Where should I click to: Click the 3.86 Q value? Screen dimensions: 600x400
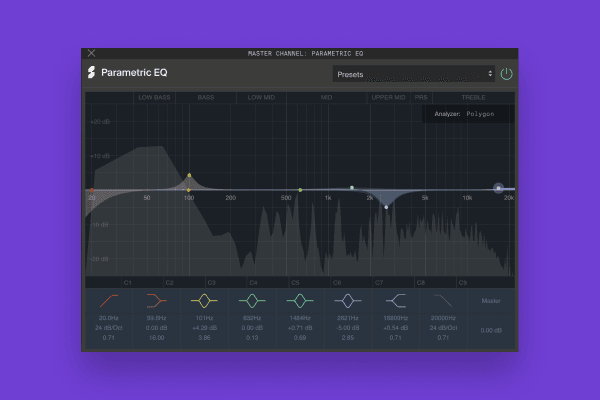click(204, 338)
